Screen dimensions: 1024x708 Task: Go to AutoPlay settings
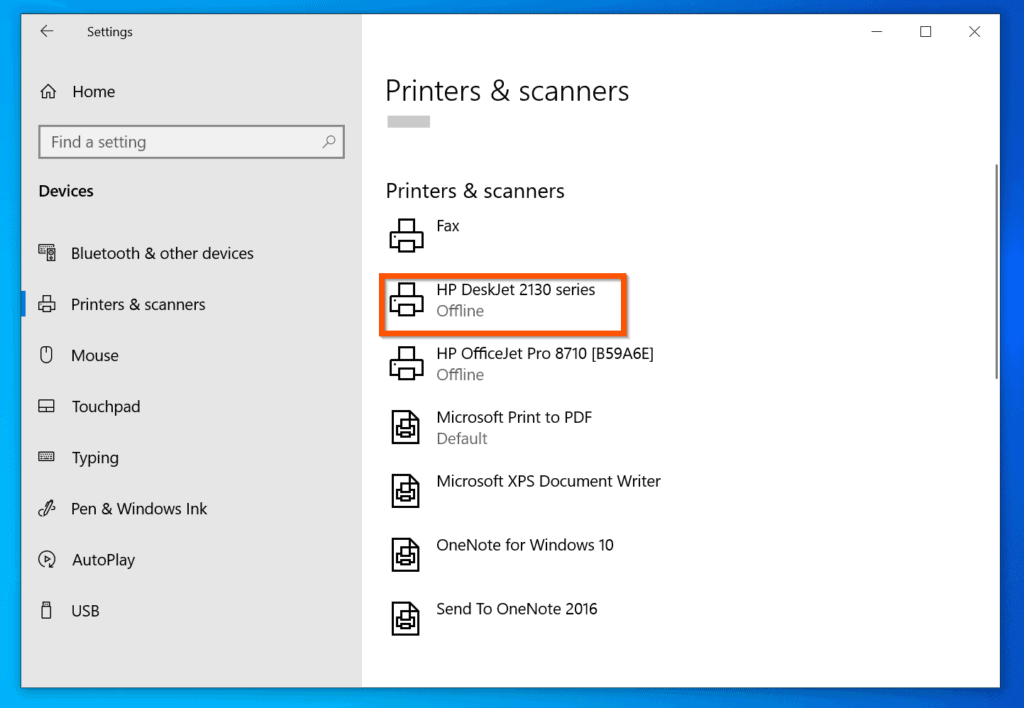pyautogui.click(x=191, y=559)
